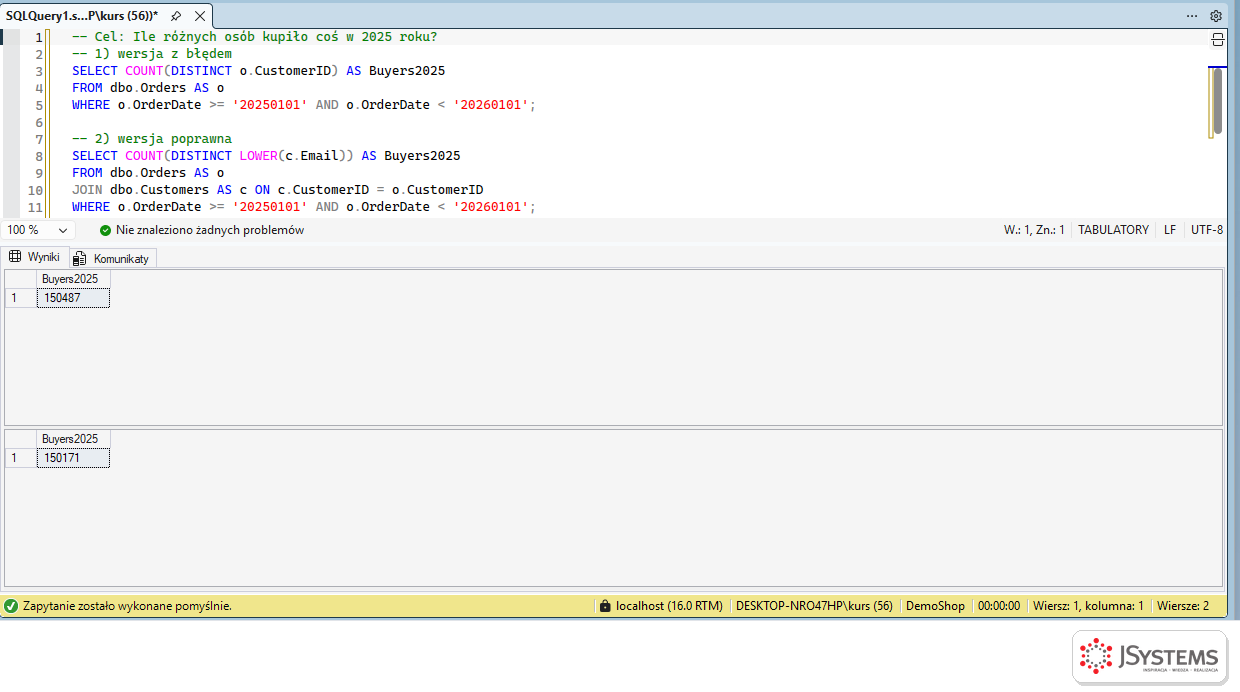Screen dimensions: 1240x692
Task: Switch to the Komunikaty tab
Action: tap(112, 258)
